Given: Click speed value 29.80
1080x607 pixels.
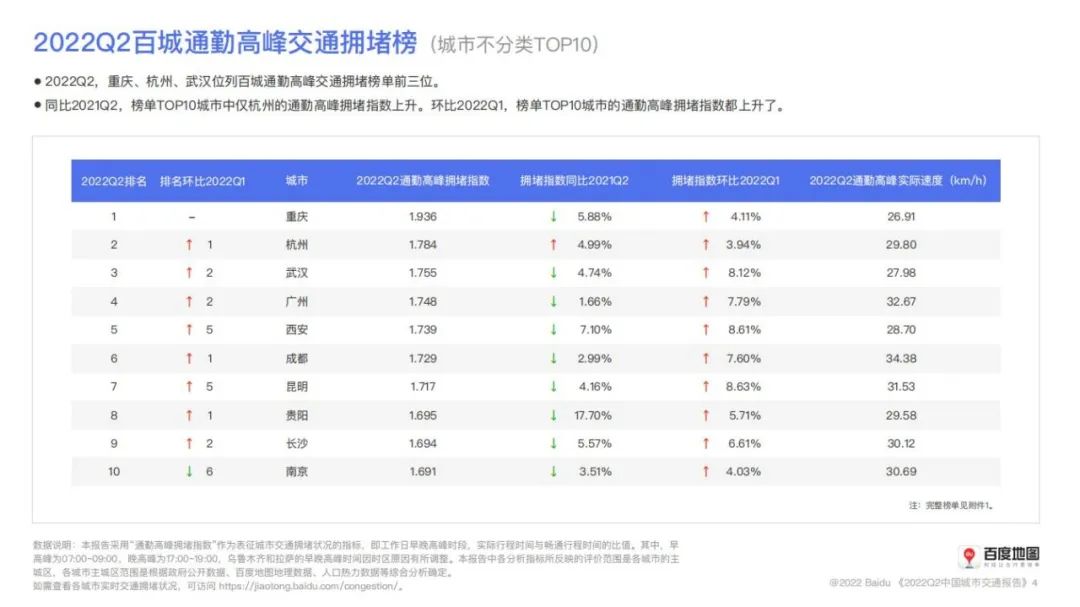Looking at the screenshot, I should pos(901,245).
